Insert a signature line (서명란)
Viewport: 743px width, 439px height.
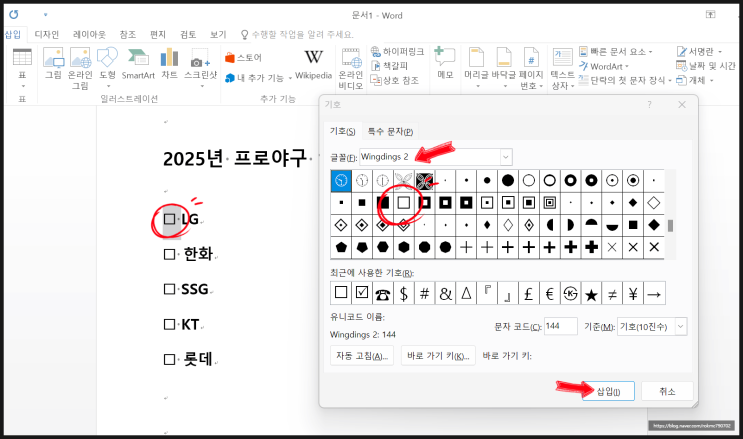tap(699, 51)
